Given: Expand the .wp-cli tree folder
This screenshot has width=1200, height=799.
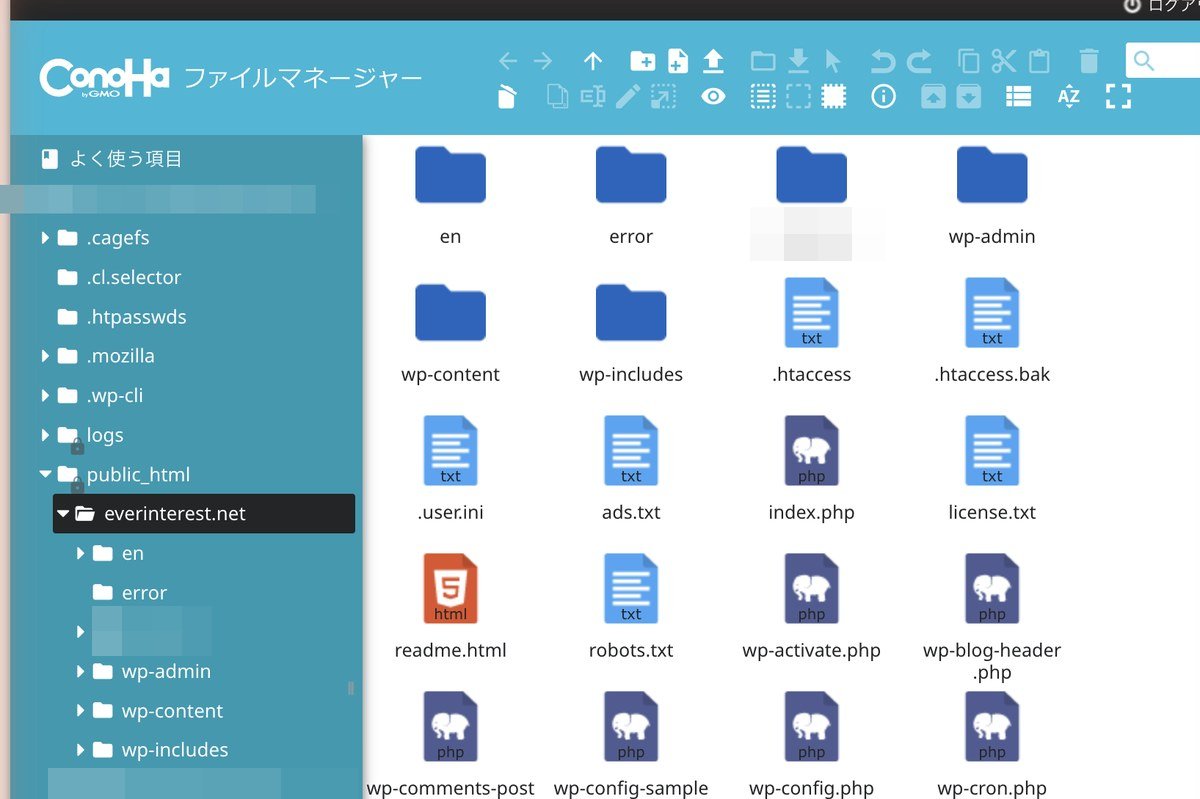Looking at the screenshot, I should coord(45,396).
